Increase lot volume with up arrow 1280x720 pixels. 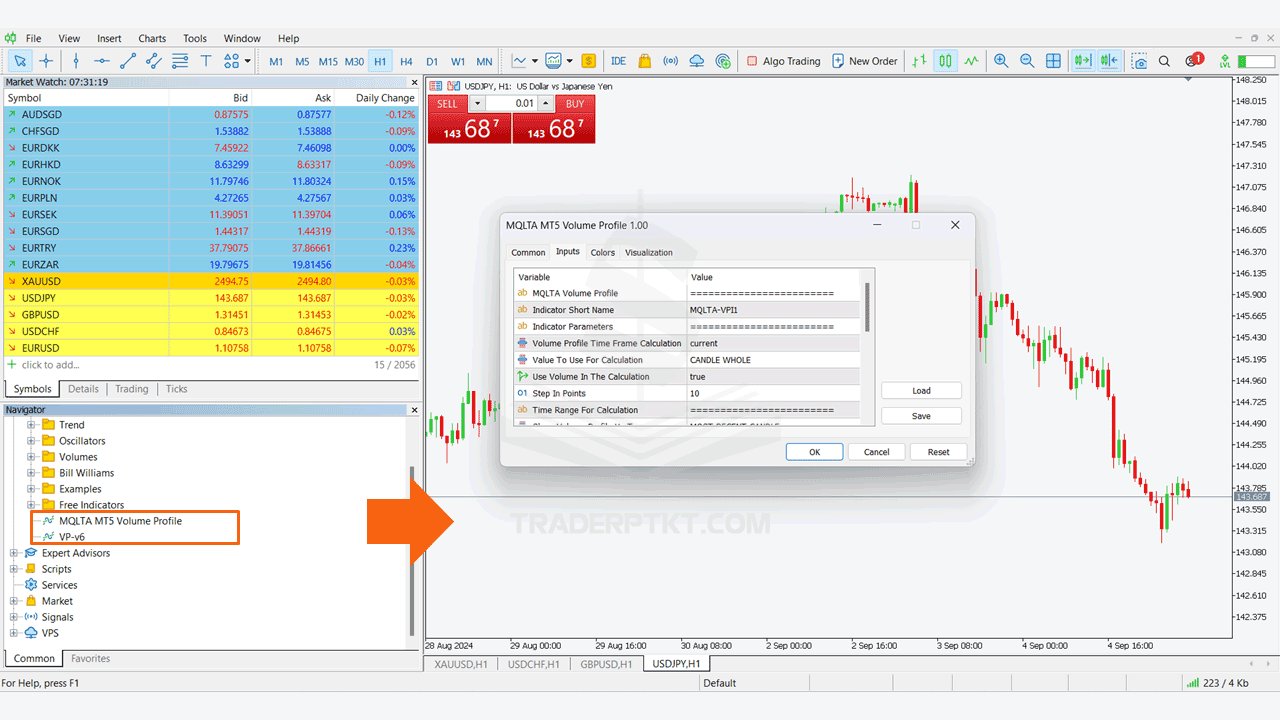coord(546,103)
